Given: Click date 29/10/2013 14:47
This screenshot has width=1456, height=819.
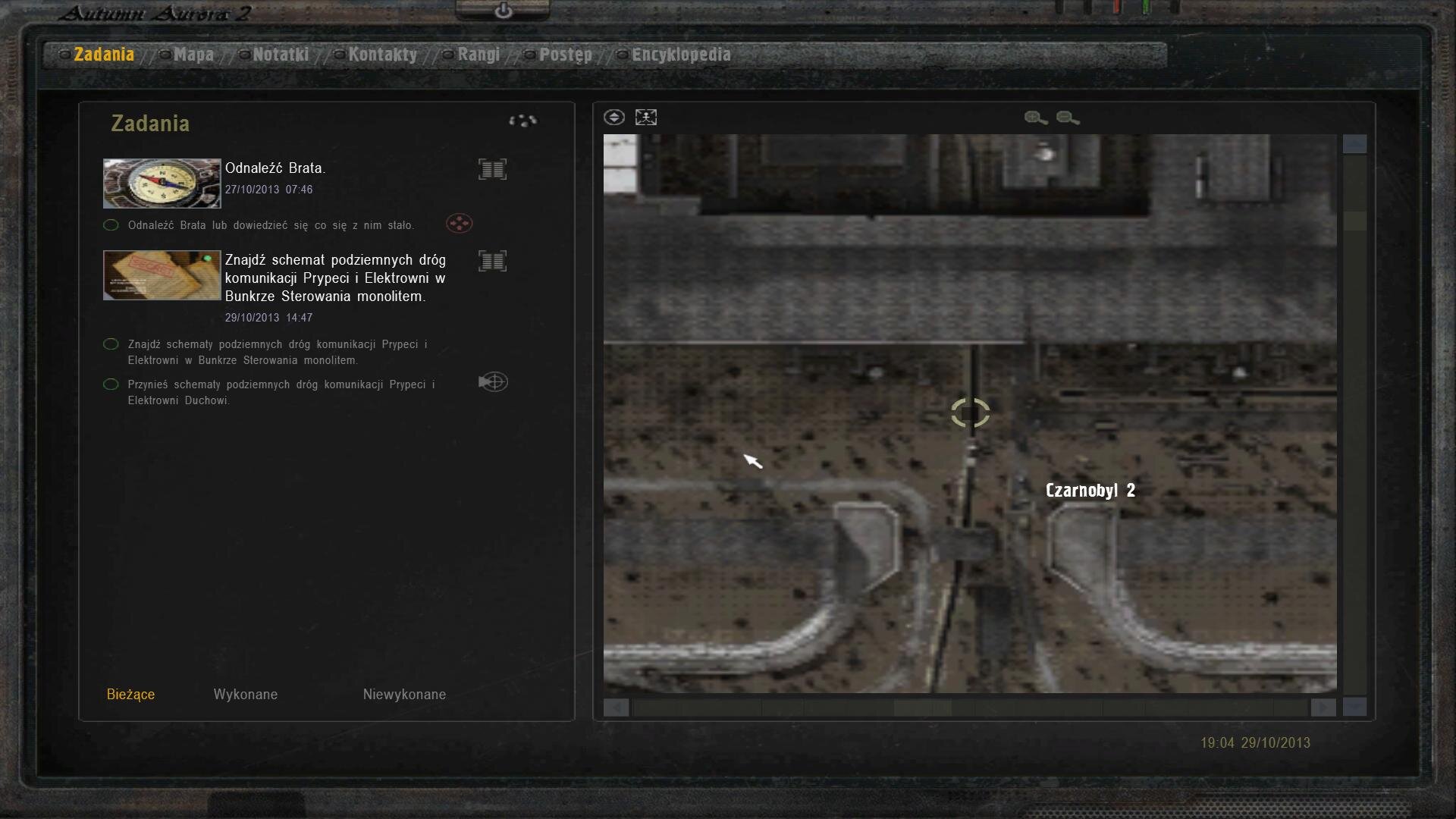Looking at the screenshot, I should [x=268, y=318].
